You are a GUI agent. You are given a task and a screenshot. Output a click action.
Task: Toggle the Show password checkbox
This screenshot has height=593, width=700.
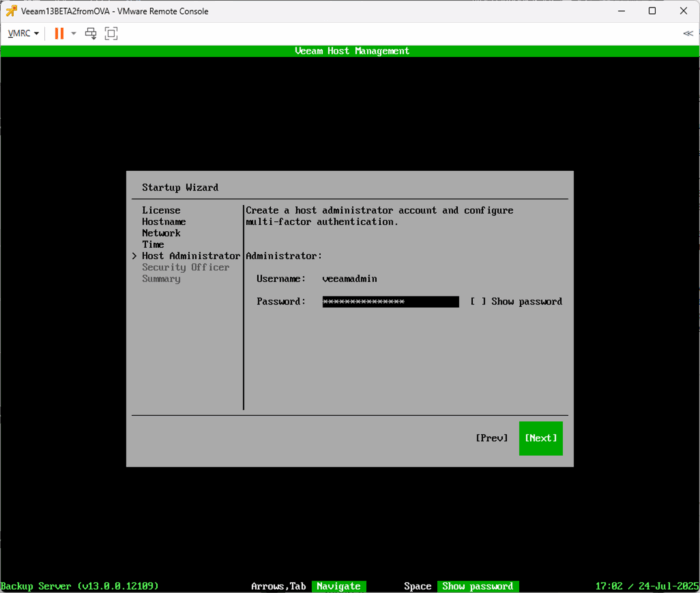pyautogui.click(x=478, y=301)
